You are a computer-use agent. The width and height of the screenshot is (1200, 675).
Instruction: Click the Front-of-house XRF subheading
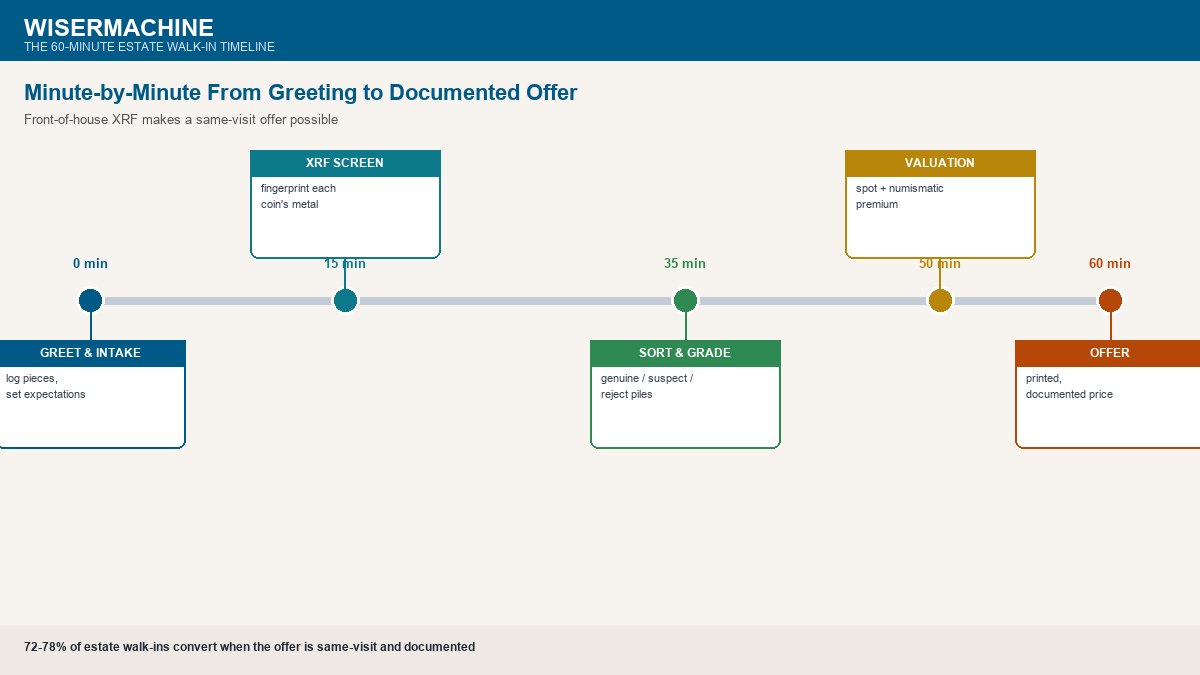pos(181,120)
